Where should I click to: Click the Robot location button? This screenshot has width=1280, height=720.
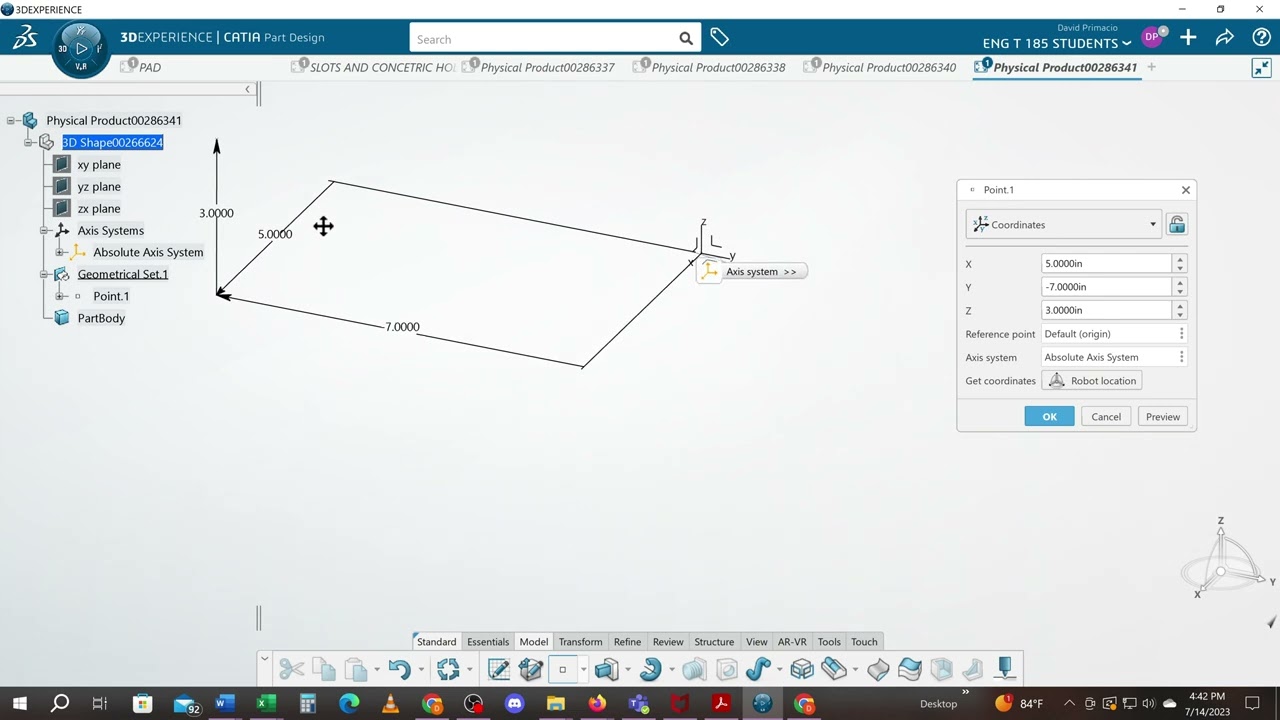tap(1092, 381)
